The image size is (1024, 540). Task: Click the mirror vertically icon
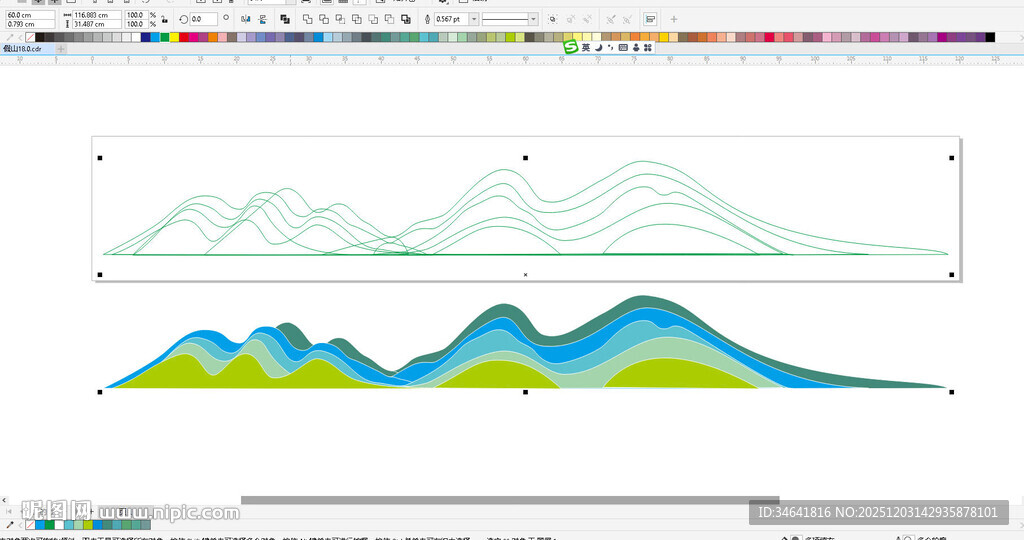coord(260,19)
